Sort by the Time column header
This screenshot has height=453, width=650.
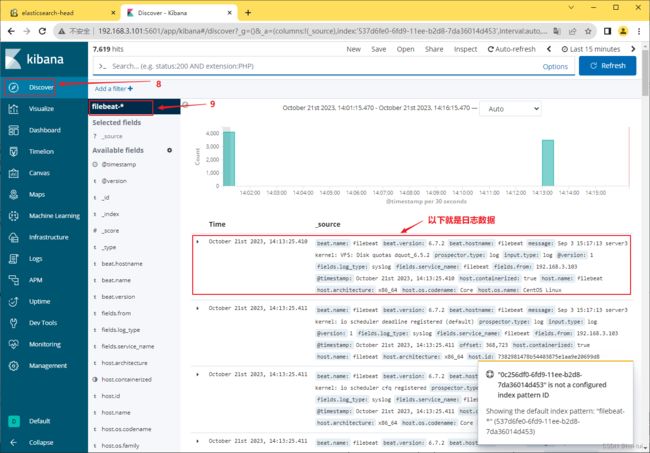(x=217, y=224)
